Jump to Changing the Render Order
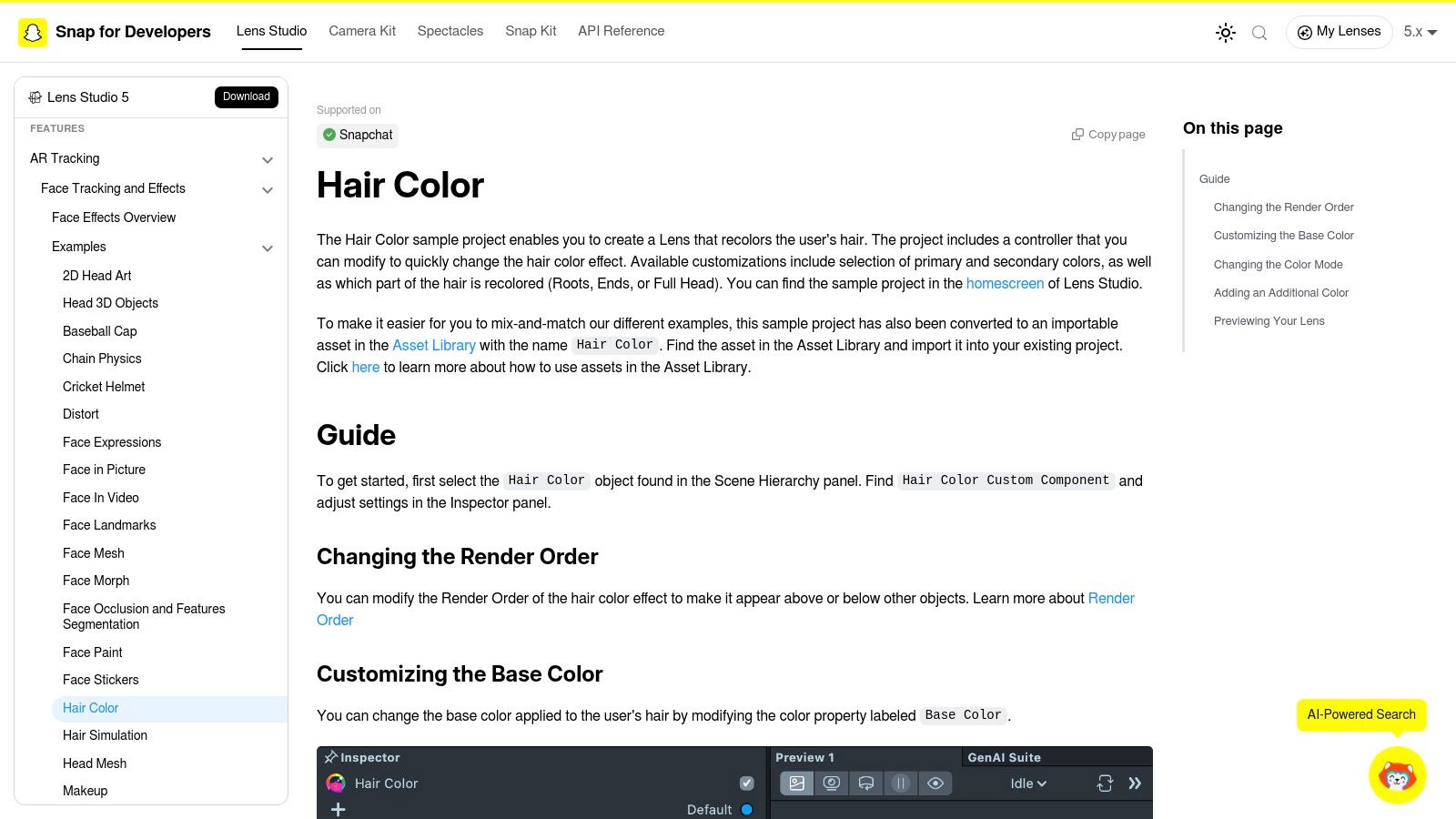 click(x=1283, y=207)
